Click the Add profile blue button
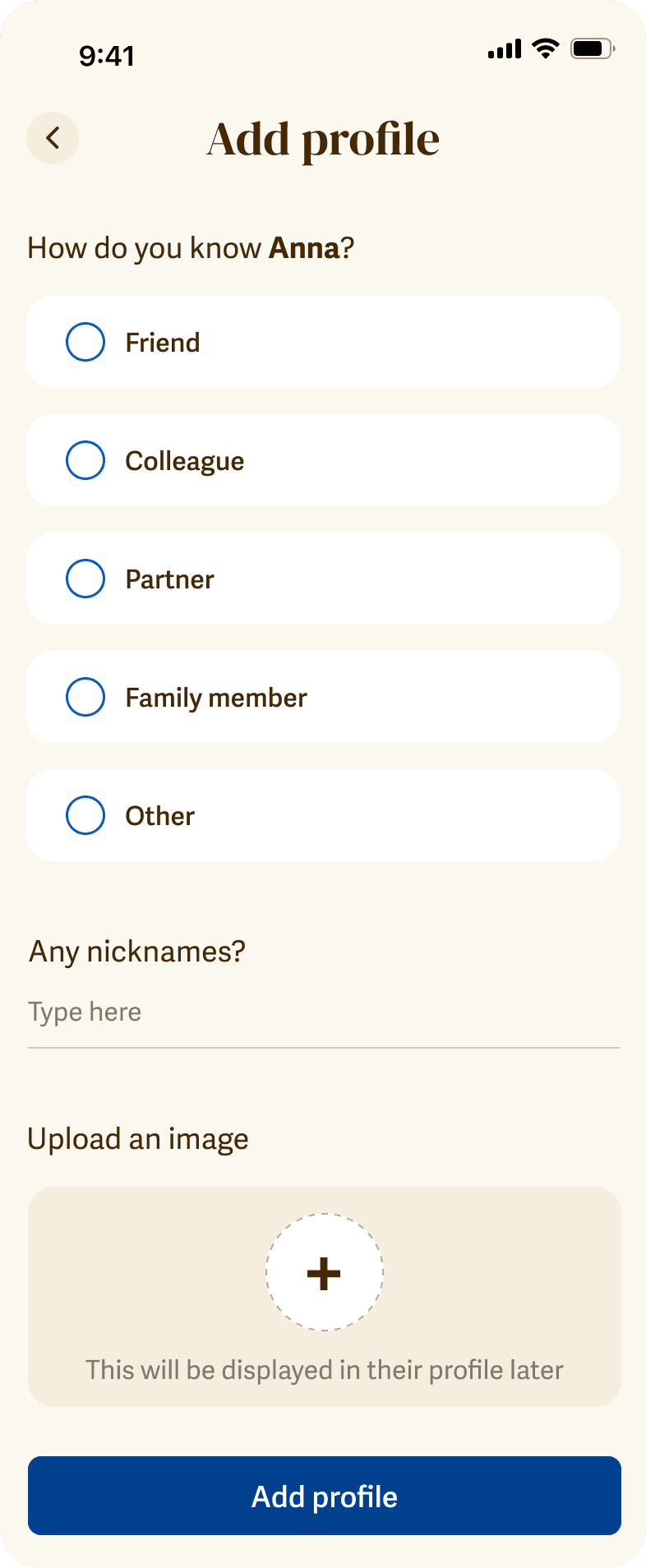This screenshot has height=1568, width=646. [324, 1496]
